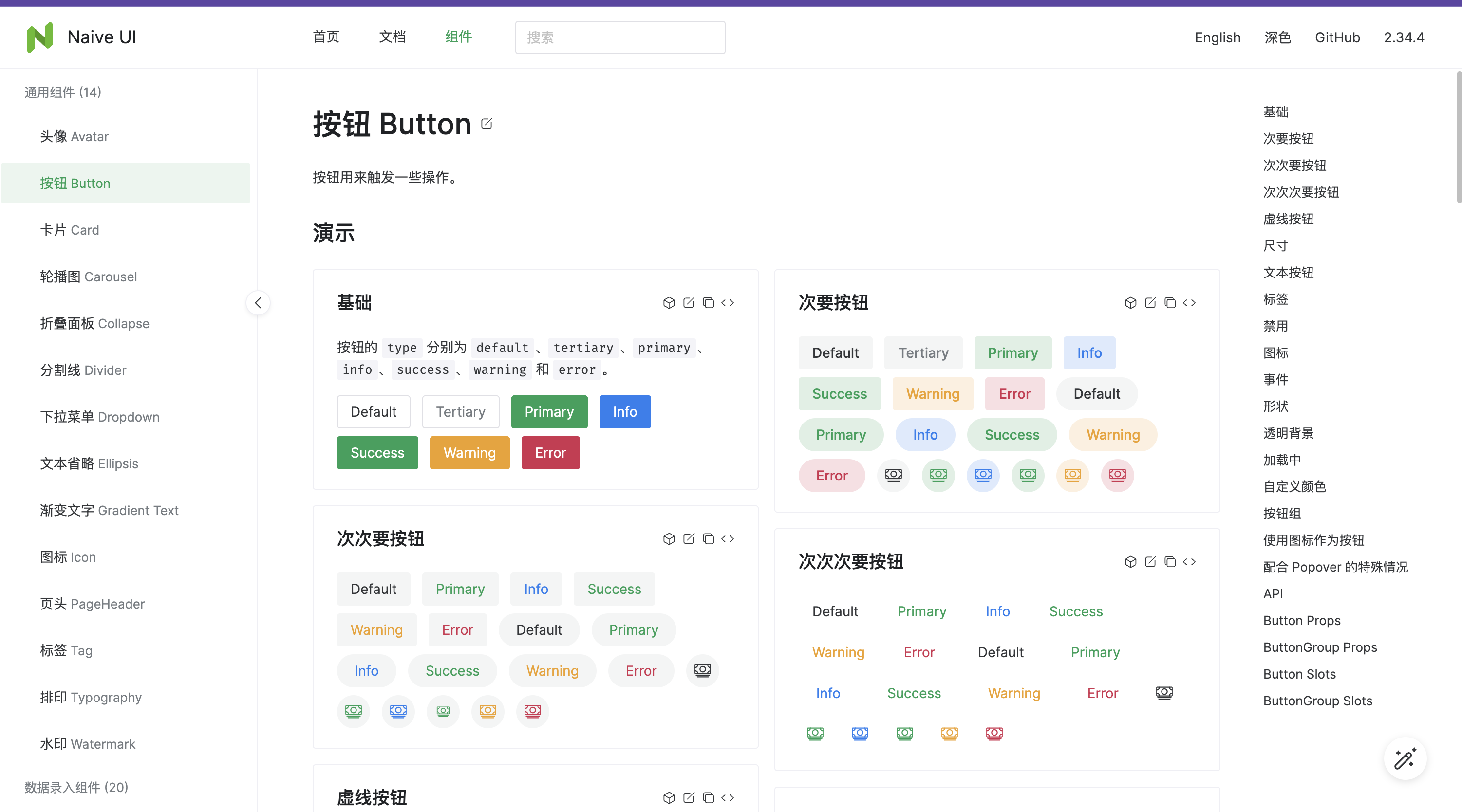Click outlined Default button in 基础

click(374, 412)
